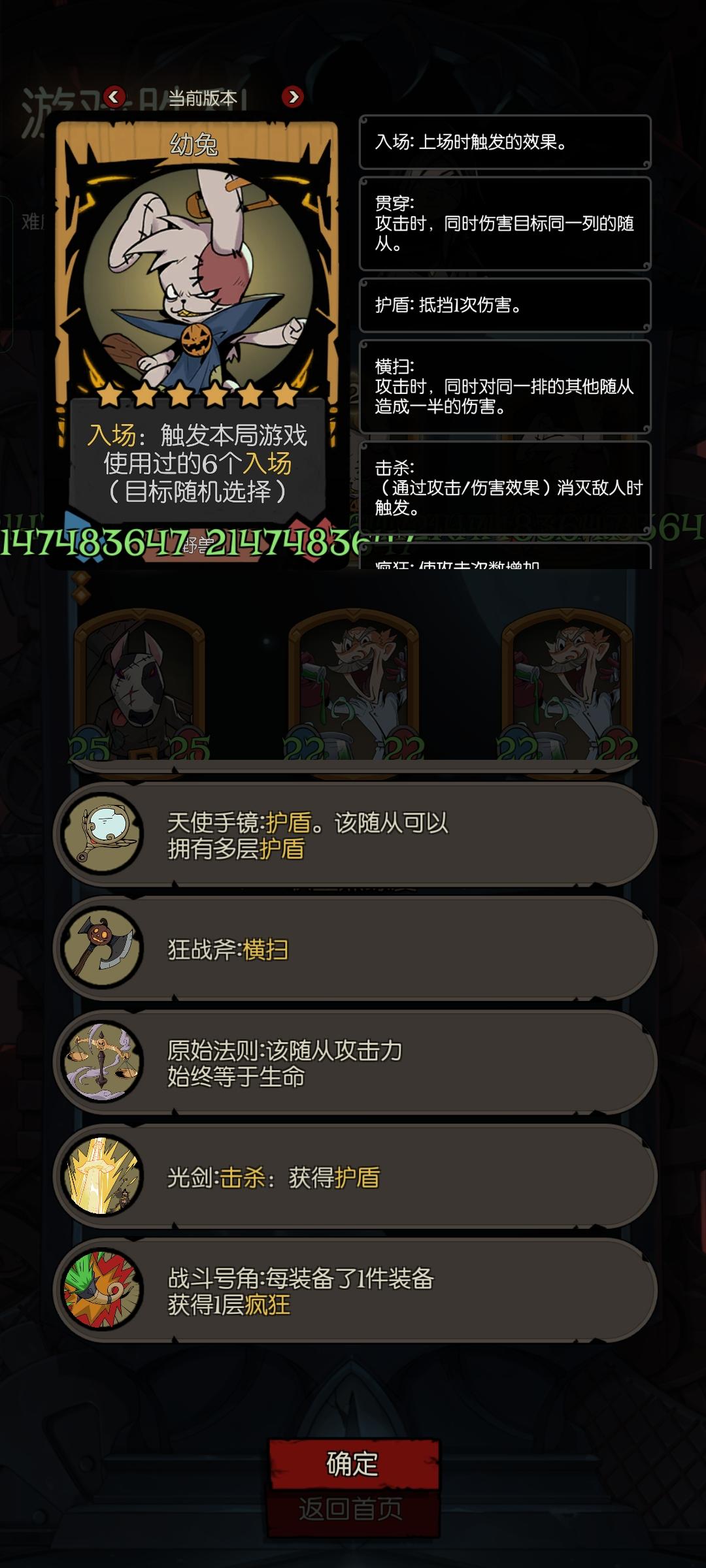Open the 贯穿 keyword description box
This screenshot has height=1568, width=706.
tap(505, 223)
